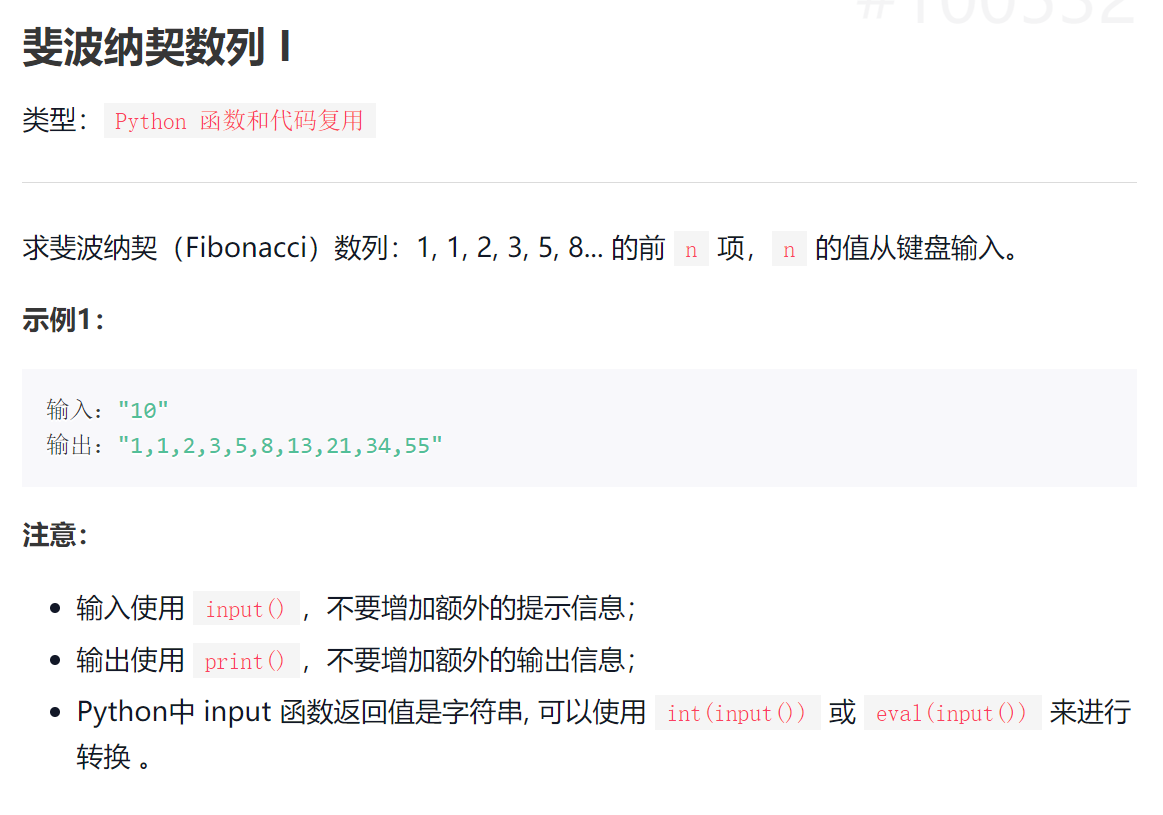1163x815 pixels.
Task: Click the 'int(input())' code tag
Action: tap(737, 712)
